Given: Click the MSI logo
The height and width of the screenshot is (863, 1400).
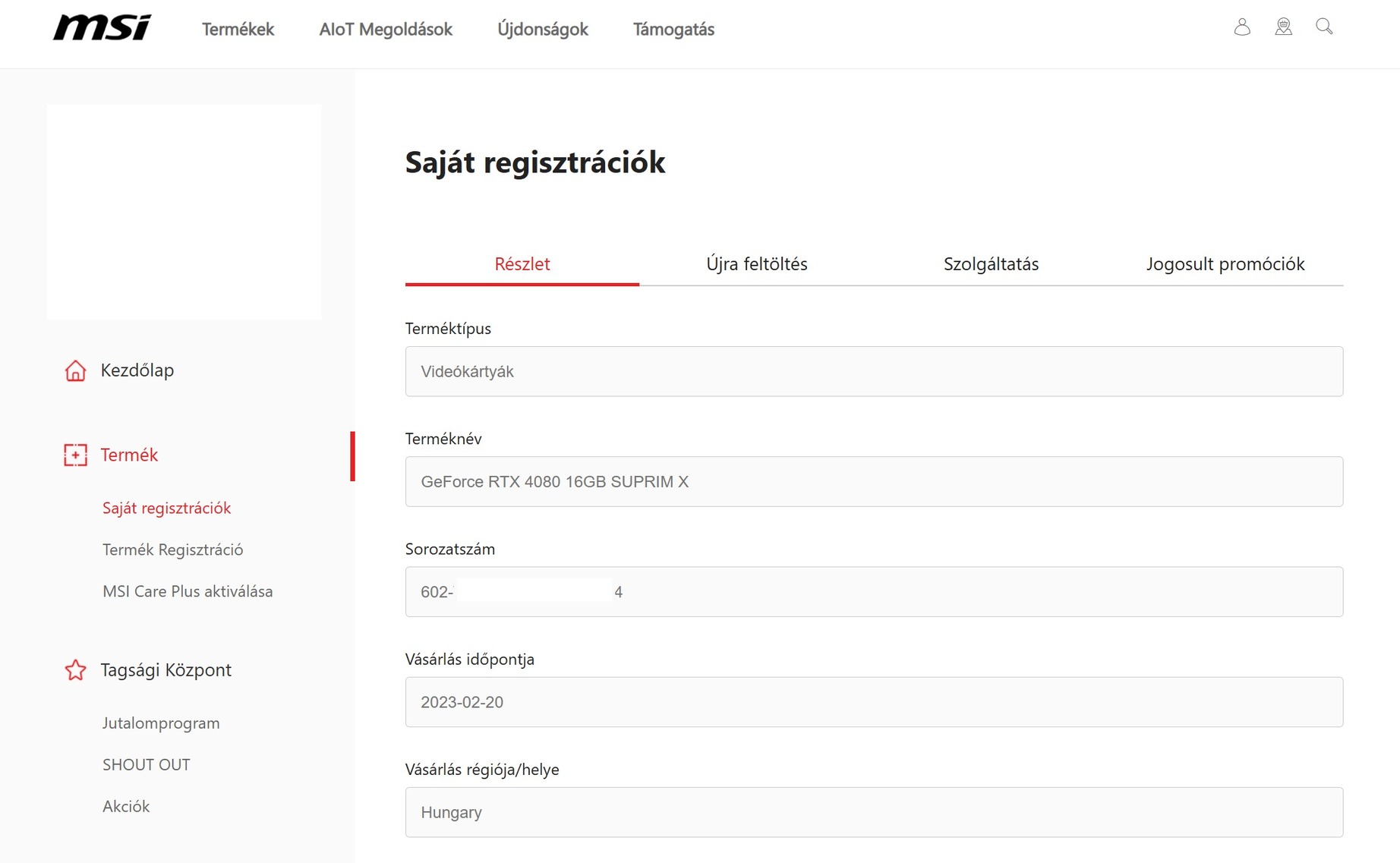Looking at the screenshot, I should coord(102,28).
